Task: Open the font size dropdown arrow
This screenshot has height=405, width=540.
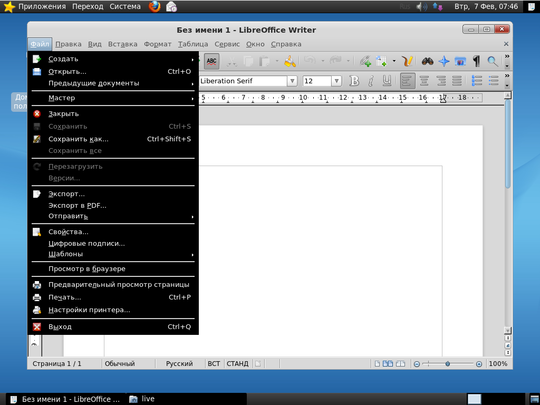Action: pyautogui.click(x=336, y=81)
